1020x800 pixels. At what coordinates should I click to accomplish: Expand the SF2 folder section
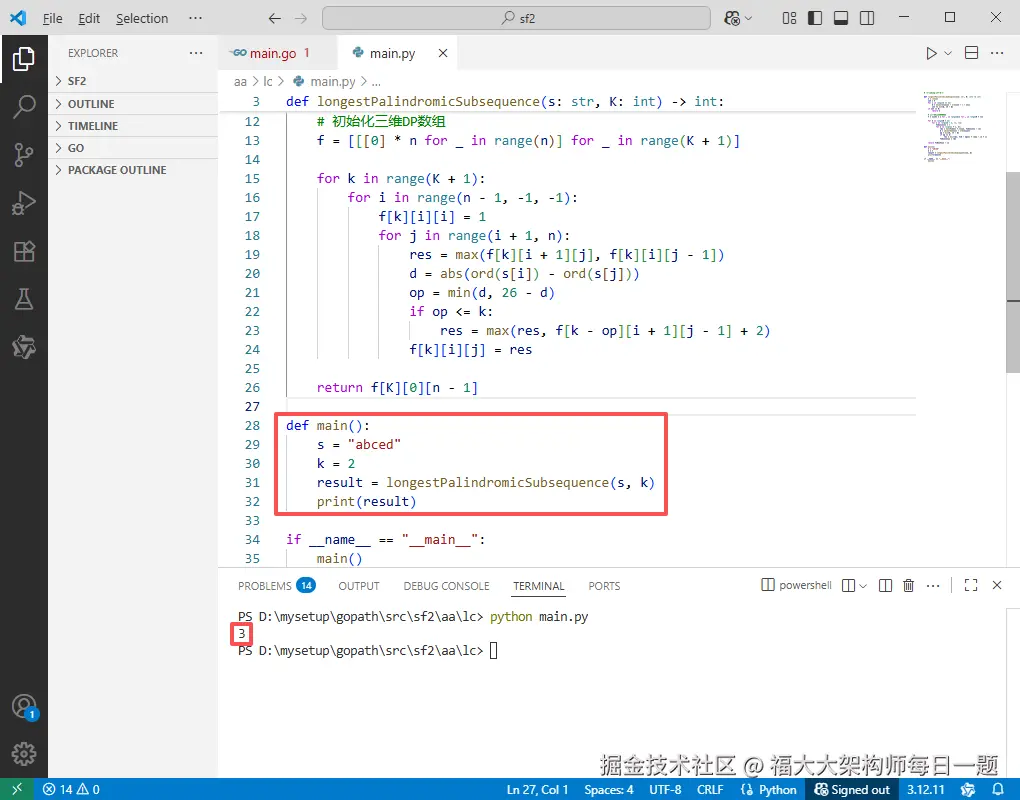[133, 81]
